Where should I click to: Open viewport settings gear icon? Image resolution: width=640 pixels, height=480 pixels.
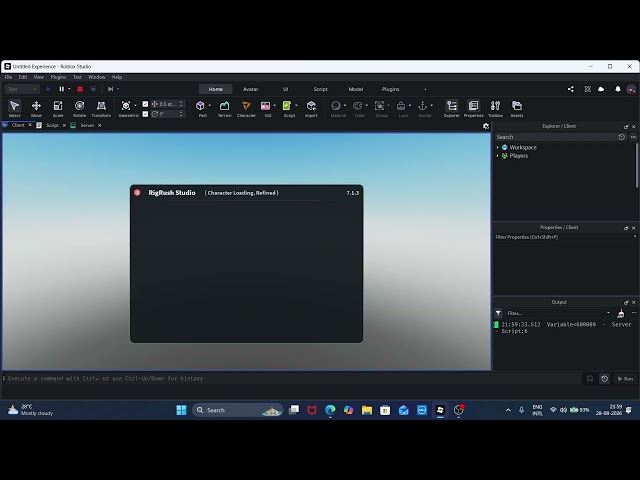[486, 126]
